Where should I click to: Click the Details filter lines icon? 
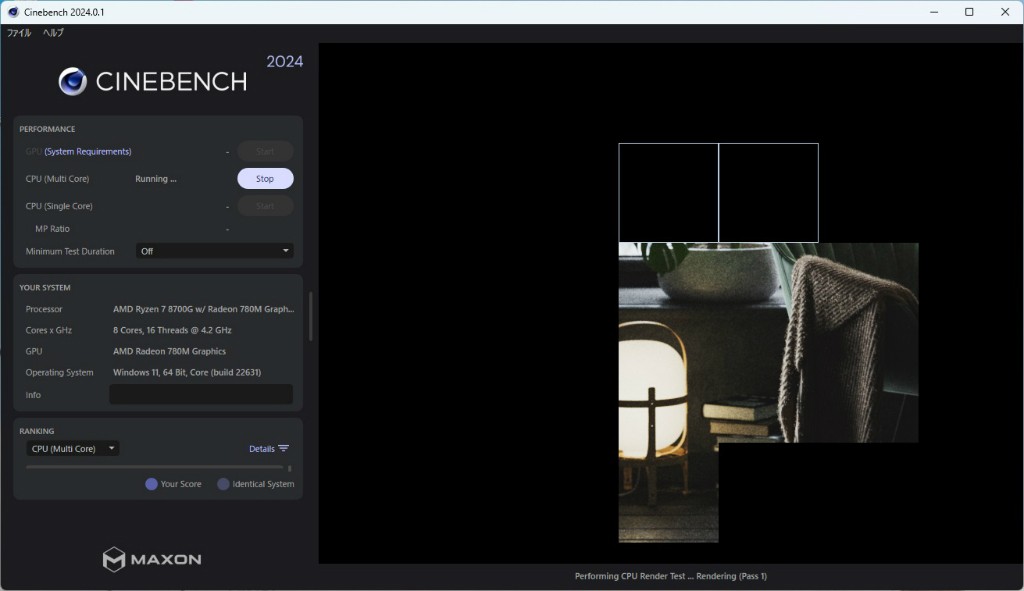tap(284, 449)
